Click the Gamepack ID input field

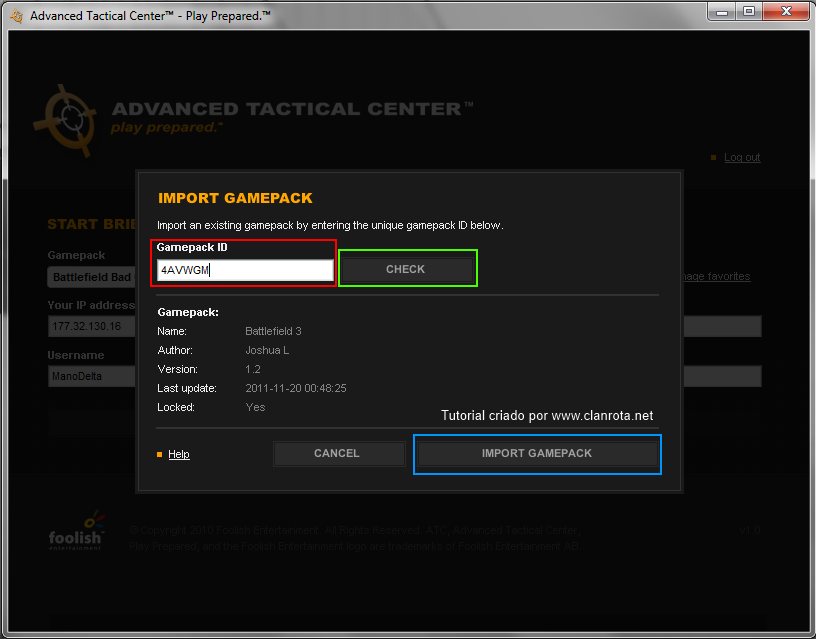245,270
